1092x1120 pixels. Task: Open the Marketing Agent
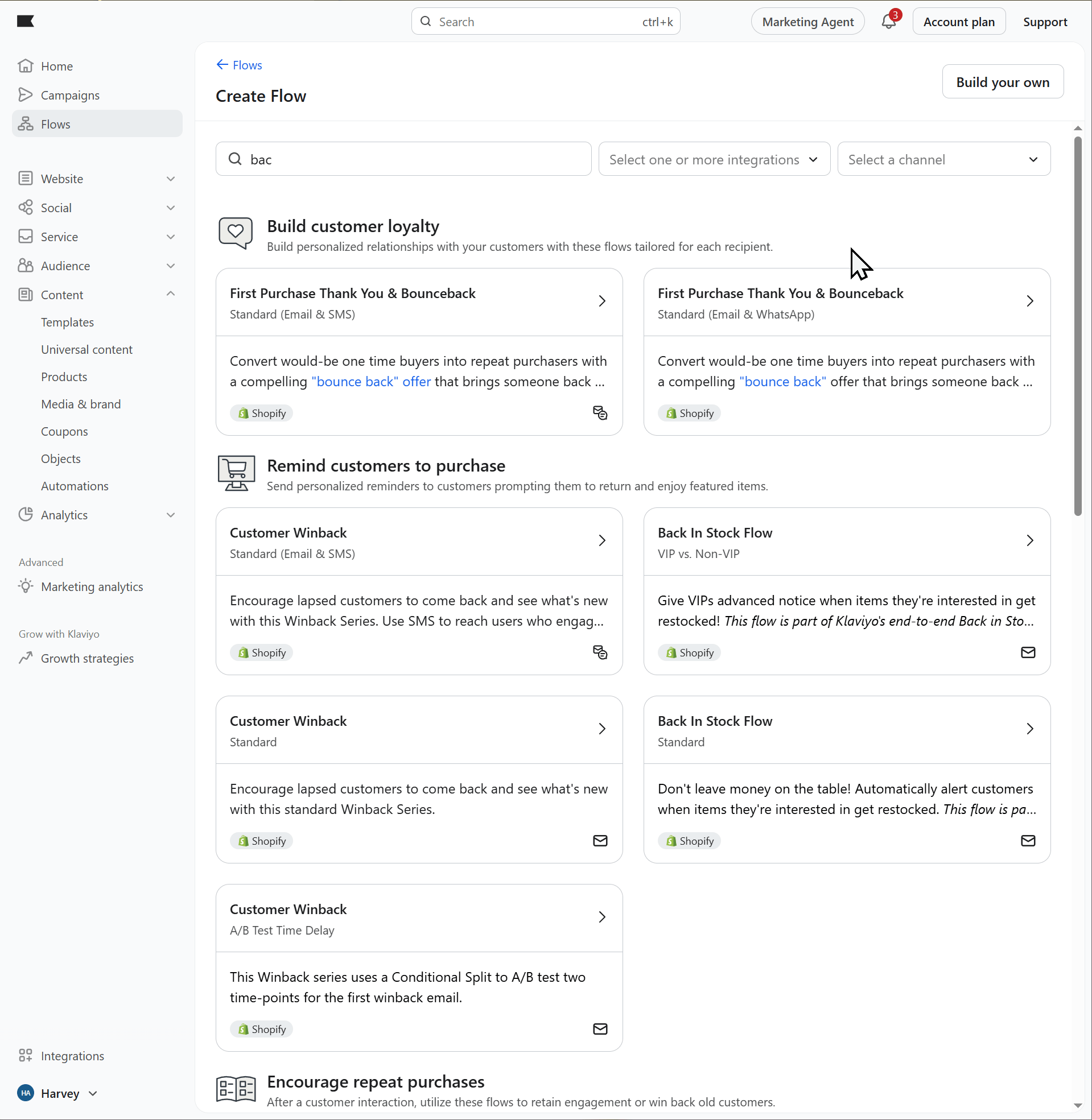(807, 22)
